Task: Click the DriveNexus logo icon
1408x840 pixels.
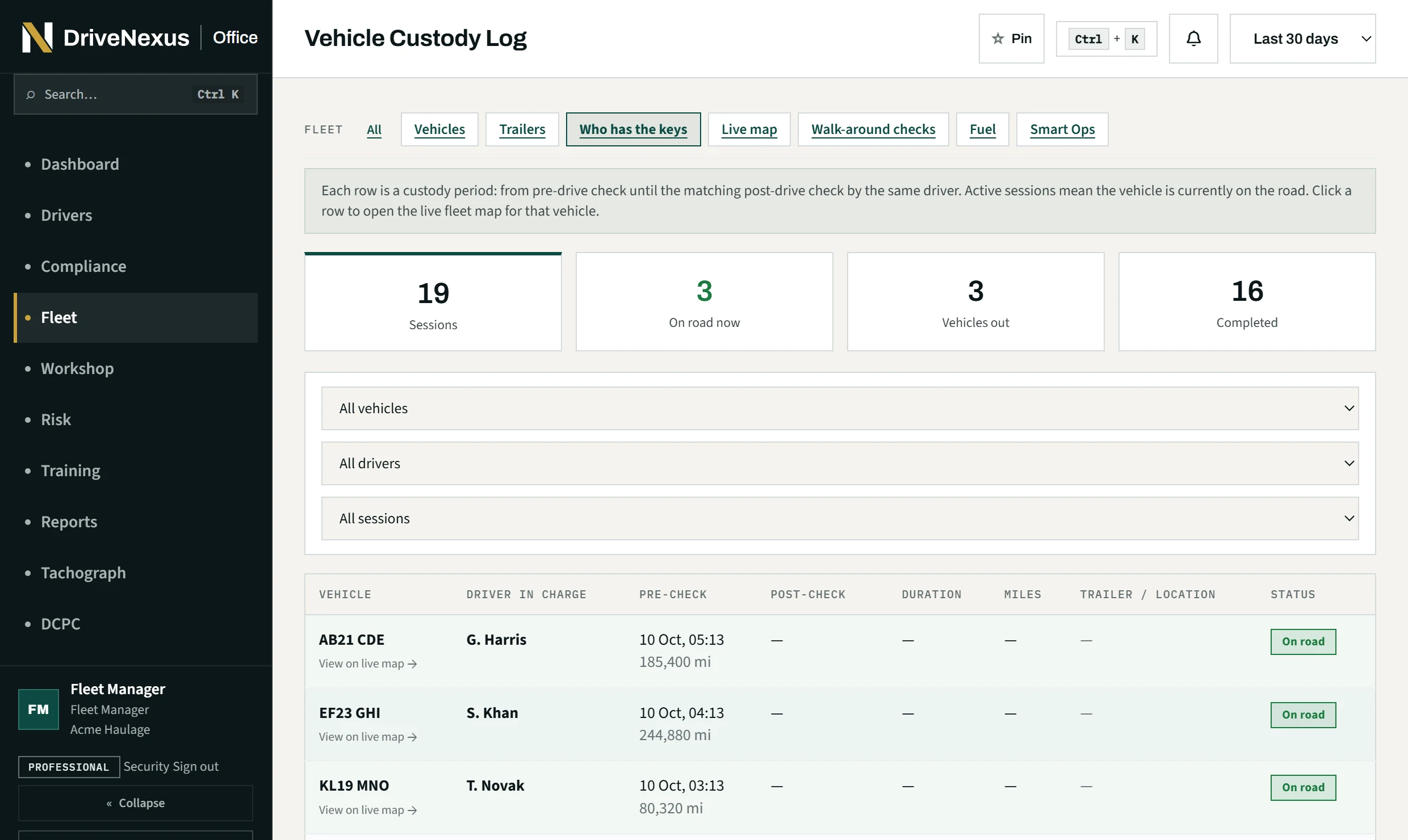Action: 37,37
